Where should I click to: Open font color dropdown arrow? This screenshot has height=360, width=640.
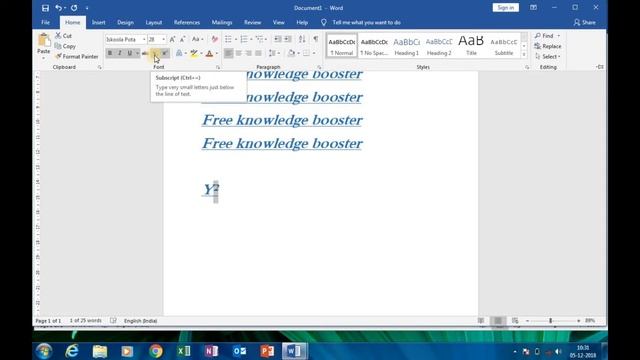[217, 53]
